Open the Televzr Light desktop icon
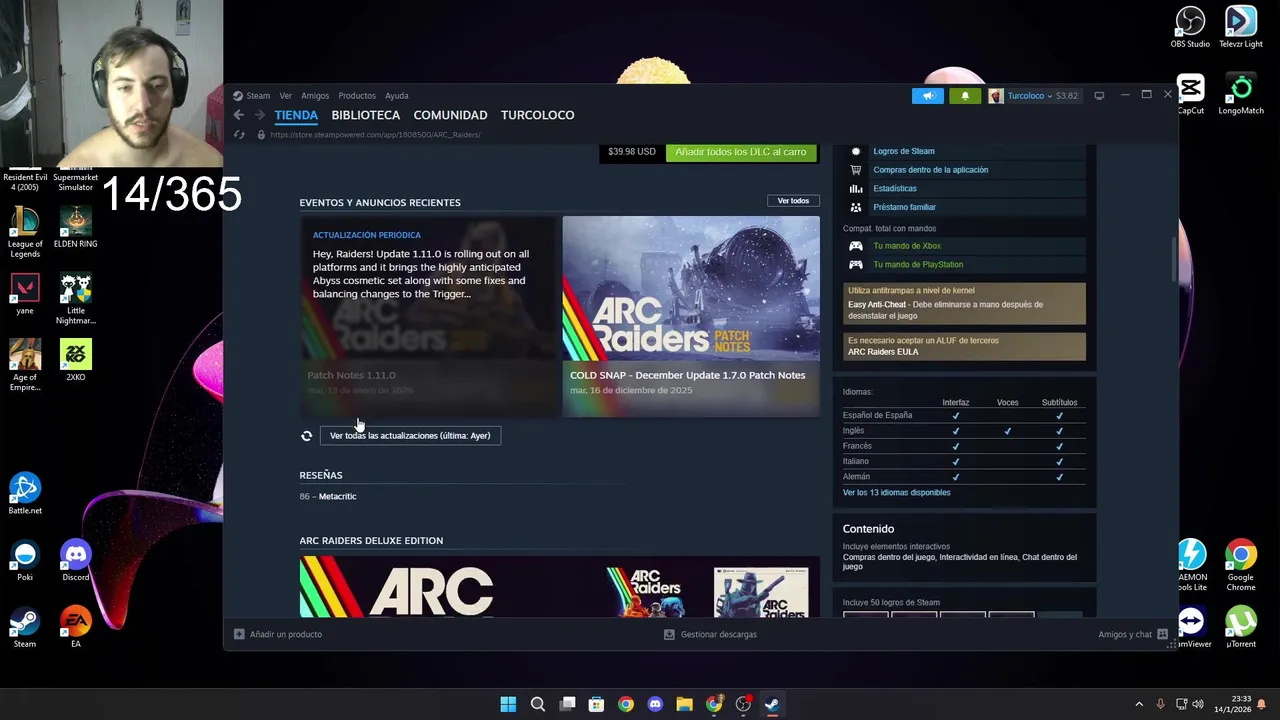 click(x=1241, y=27)
